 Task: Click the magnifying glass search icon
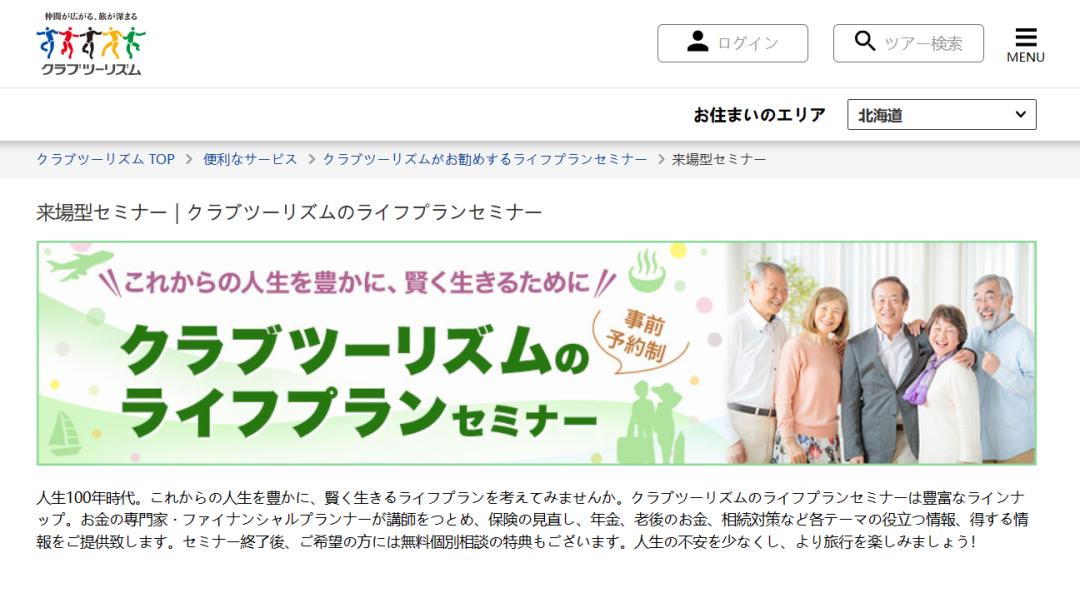pyautogui.click(x=864, y=41)
